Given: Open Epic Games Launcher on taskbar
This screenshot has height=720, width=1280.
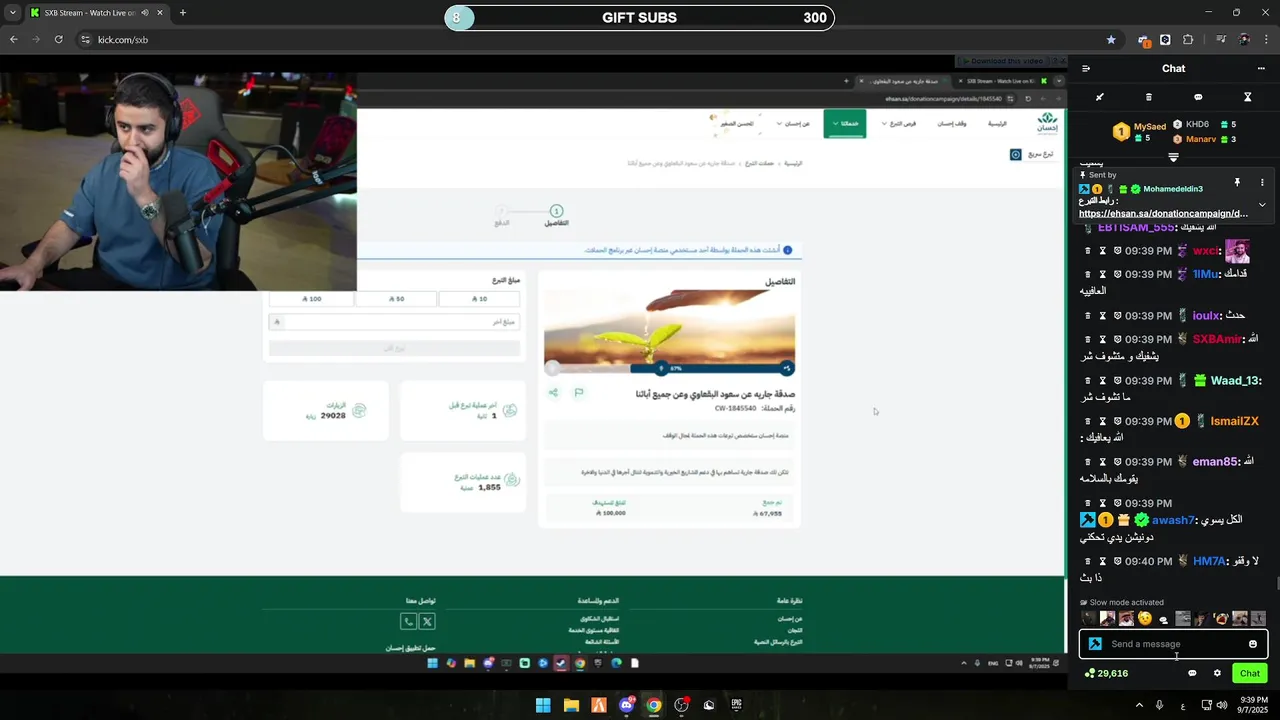Looking at the screenshot, I should [737, 705].
